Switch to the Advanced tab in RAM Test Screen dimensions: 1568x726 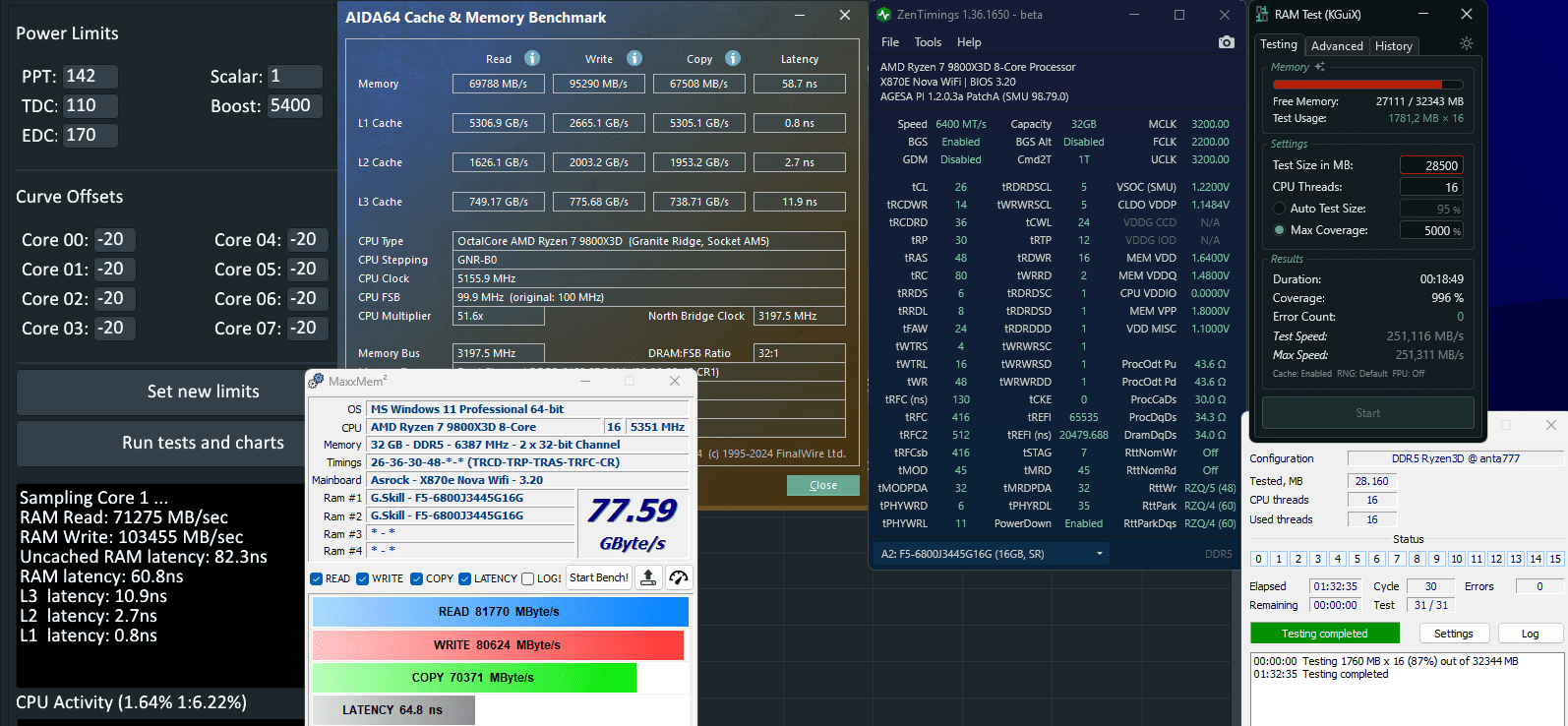[1337, 46]
